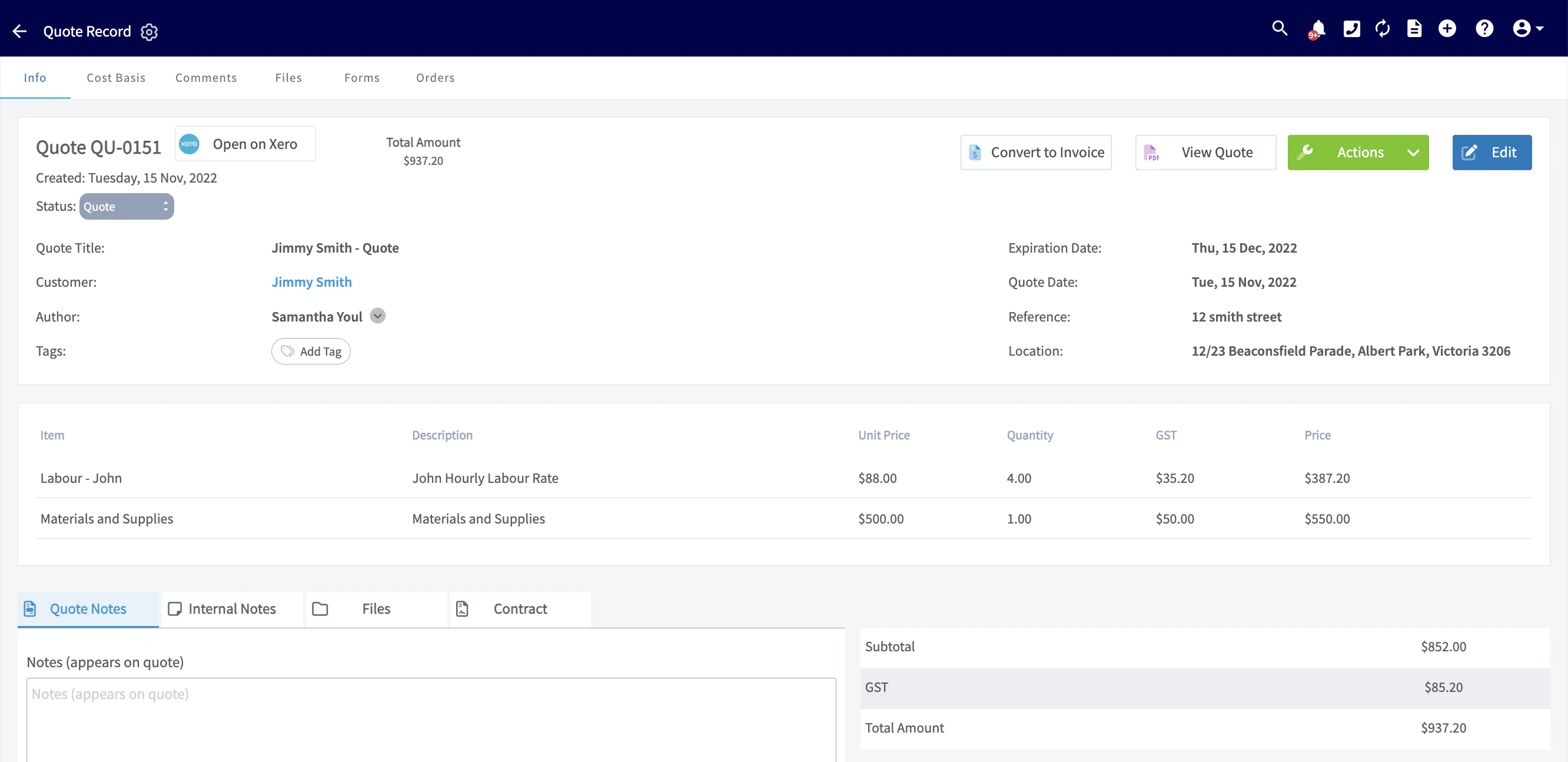Click the wrench icon on Actions
The image size is (1568, 762).
click(1304, 152)
